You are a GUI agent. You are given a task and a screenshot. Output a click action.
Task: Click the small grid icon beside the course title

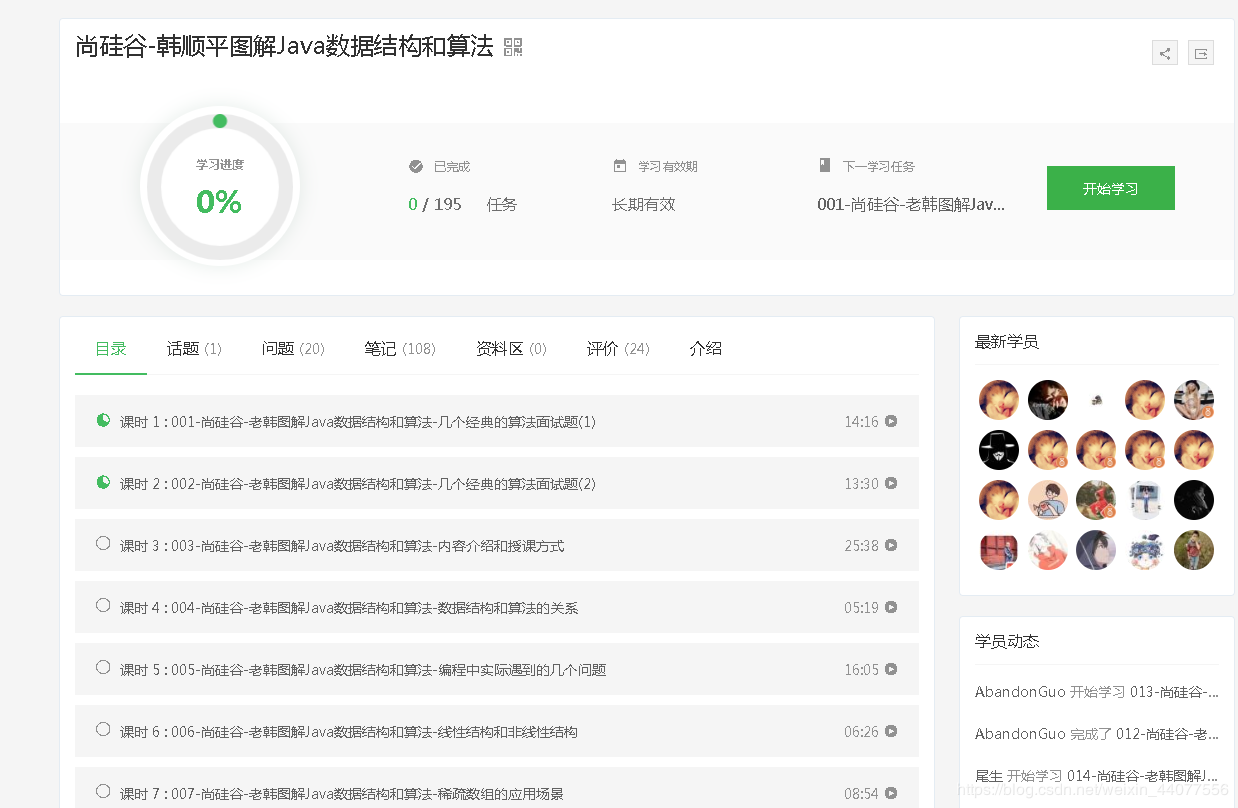click(x=512, y=46)
